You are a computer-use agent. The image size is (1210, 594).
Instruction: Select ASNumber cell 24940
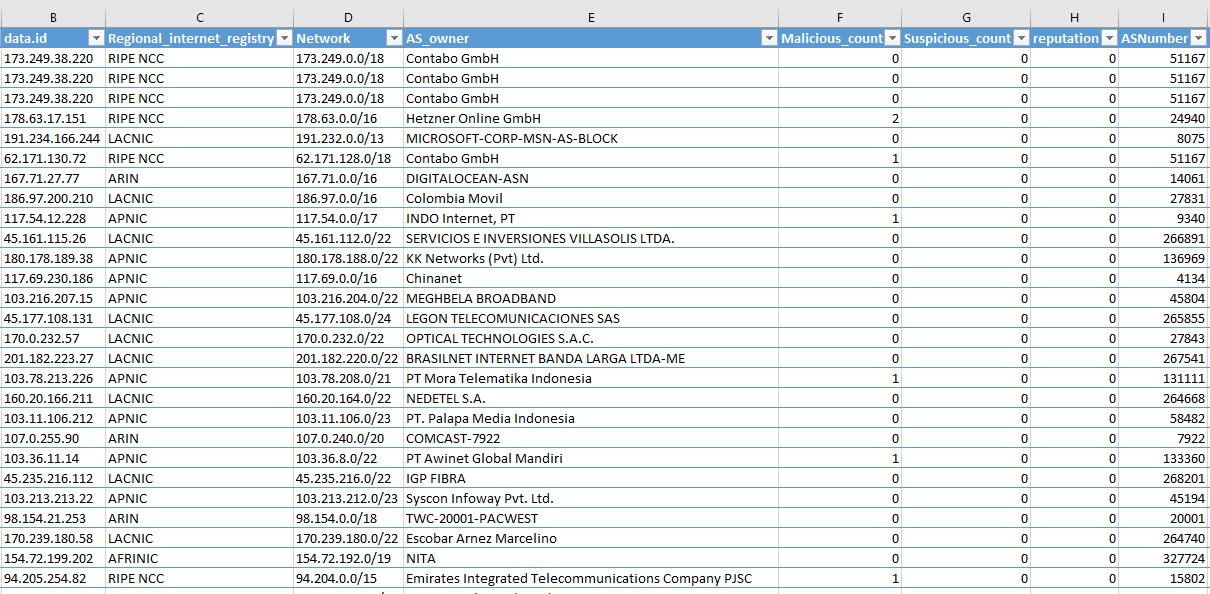1164,118
